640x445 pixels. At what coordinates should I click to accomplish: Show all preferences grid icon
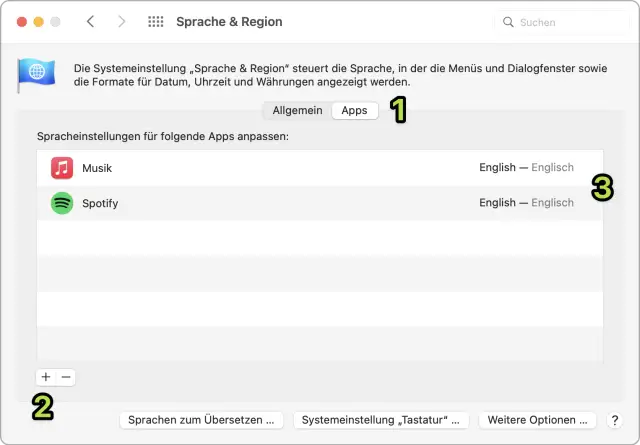click(x=156, y=22)
